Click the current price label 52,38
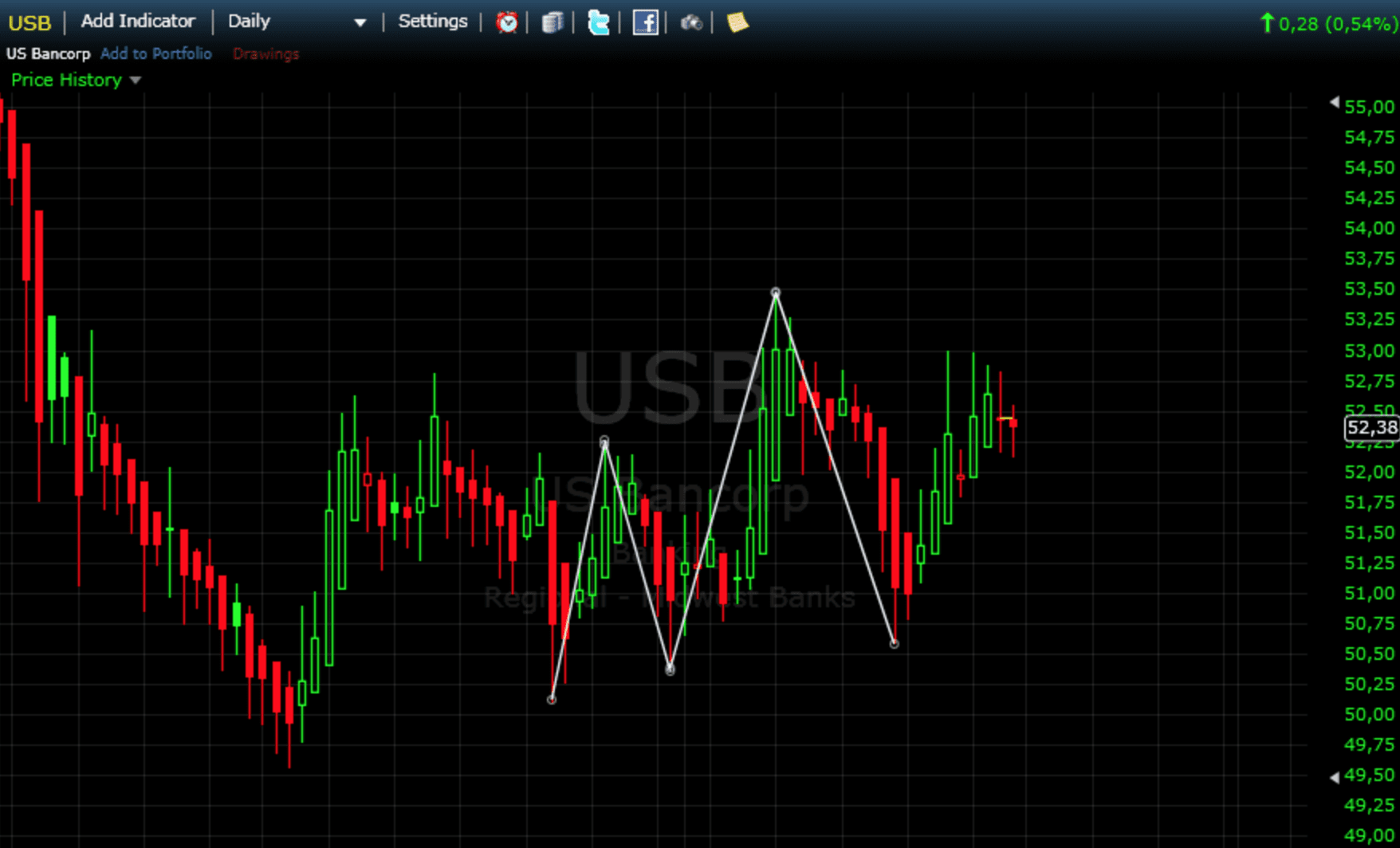The height and width of the screenshot is (848, 1400). coord(1371,428)
